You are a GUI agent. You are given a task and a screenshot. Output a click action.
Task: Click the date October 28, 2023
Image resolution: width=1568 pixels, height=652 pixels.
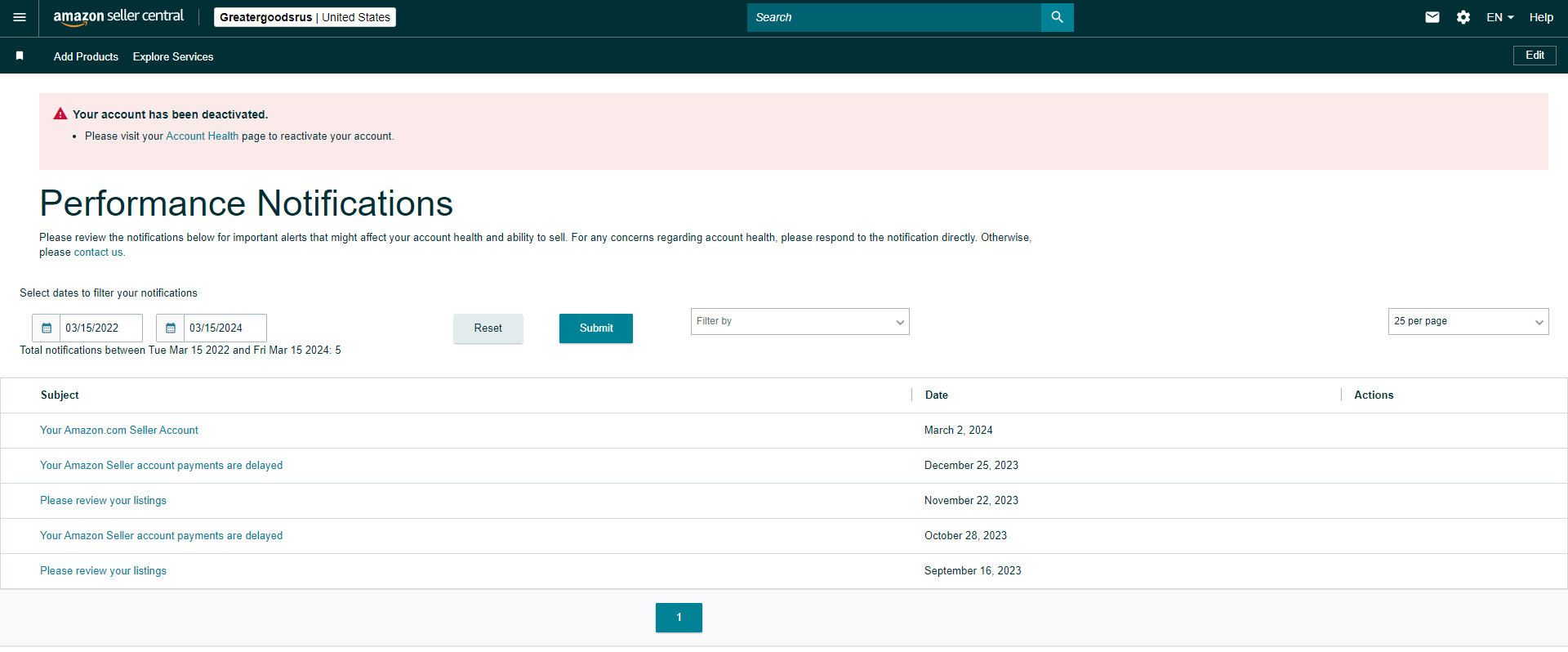click(x=965, y=535)
